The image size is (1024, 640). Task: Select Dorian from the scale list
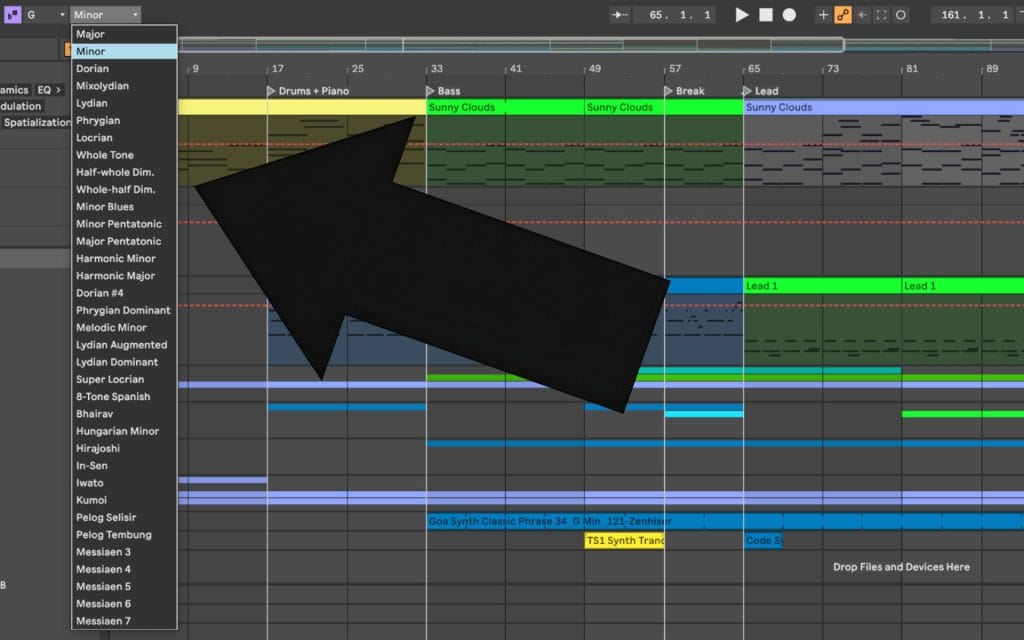click(x=93, y=69)
